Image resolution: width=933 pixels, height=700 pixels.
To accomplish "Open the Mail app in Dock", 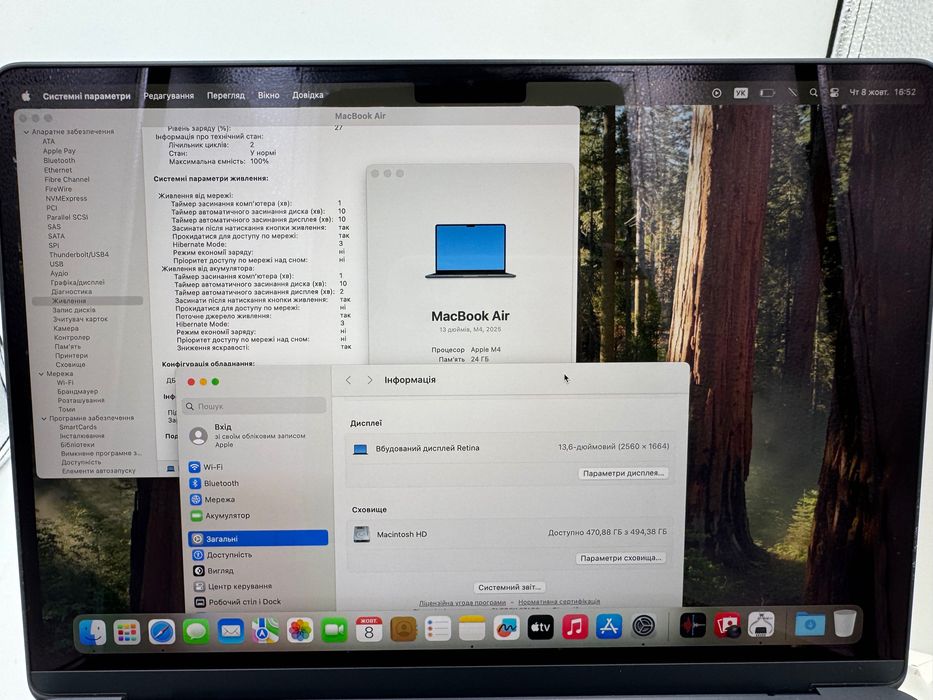I will click(230, 631).
